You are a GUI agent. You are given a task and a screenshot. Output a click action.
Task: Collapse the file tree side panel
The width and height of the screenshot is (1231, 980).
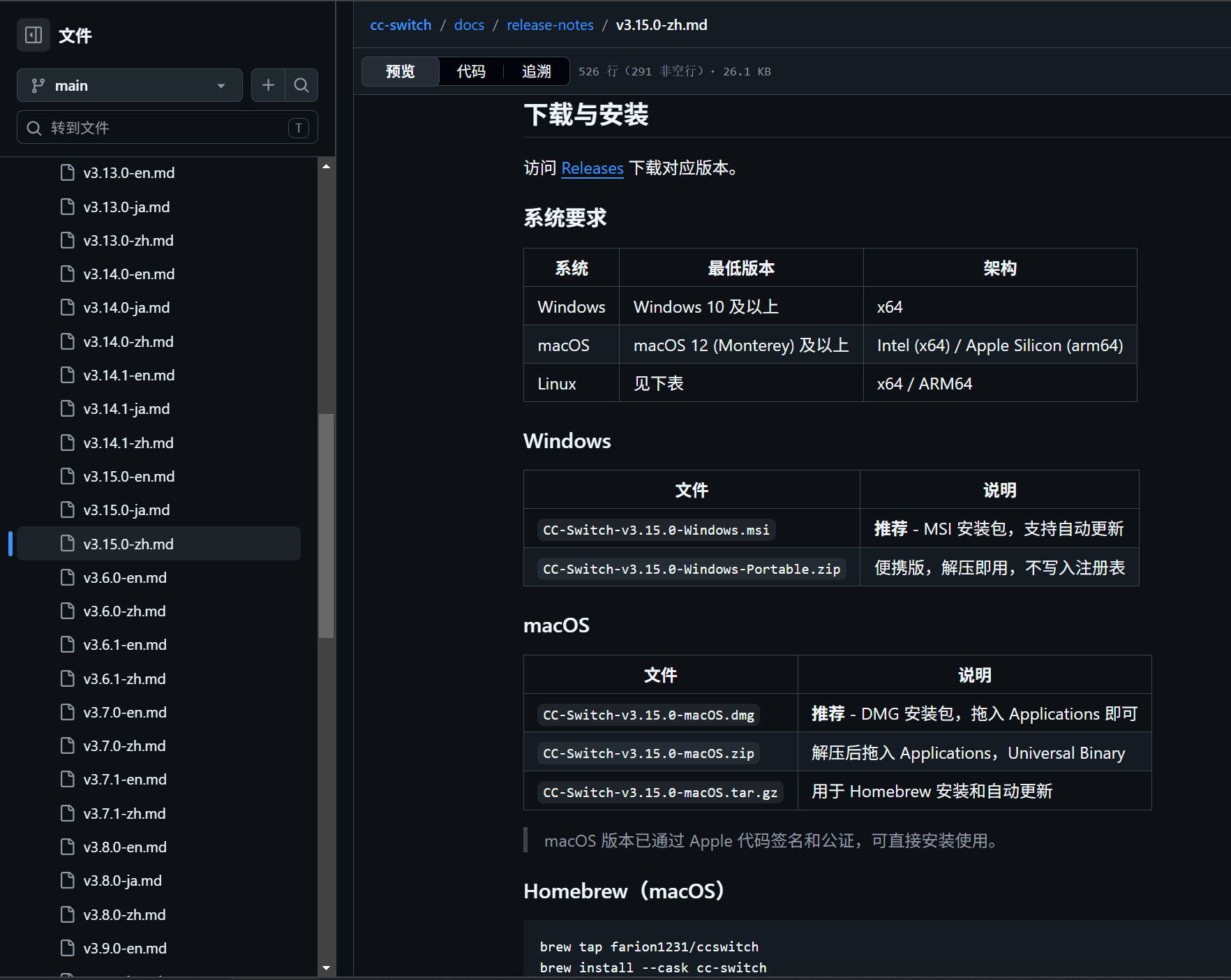(33, 35)
